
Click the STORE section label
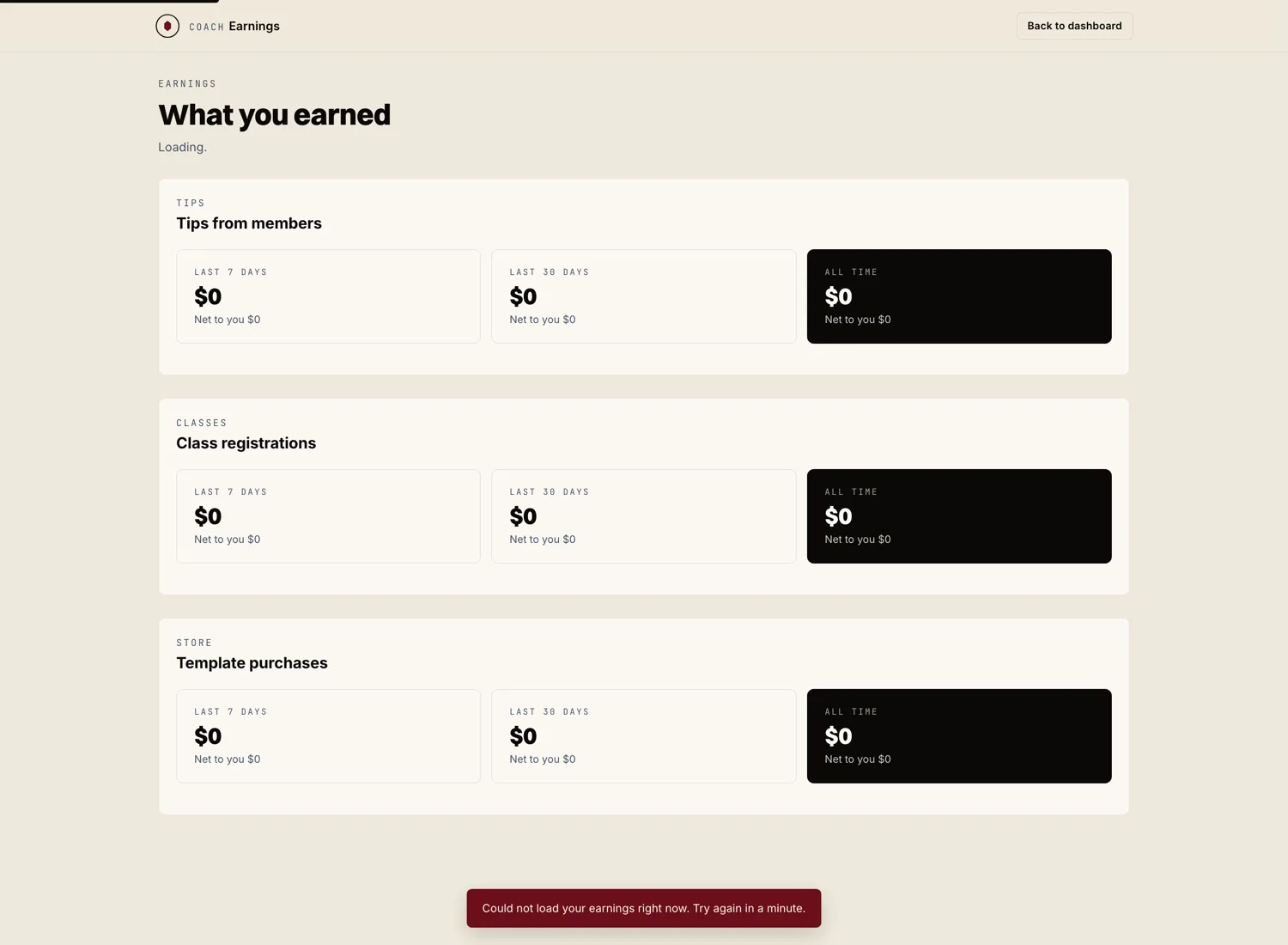194,643
